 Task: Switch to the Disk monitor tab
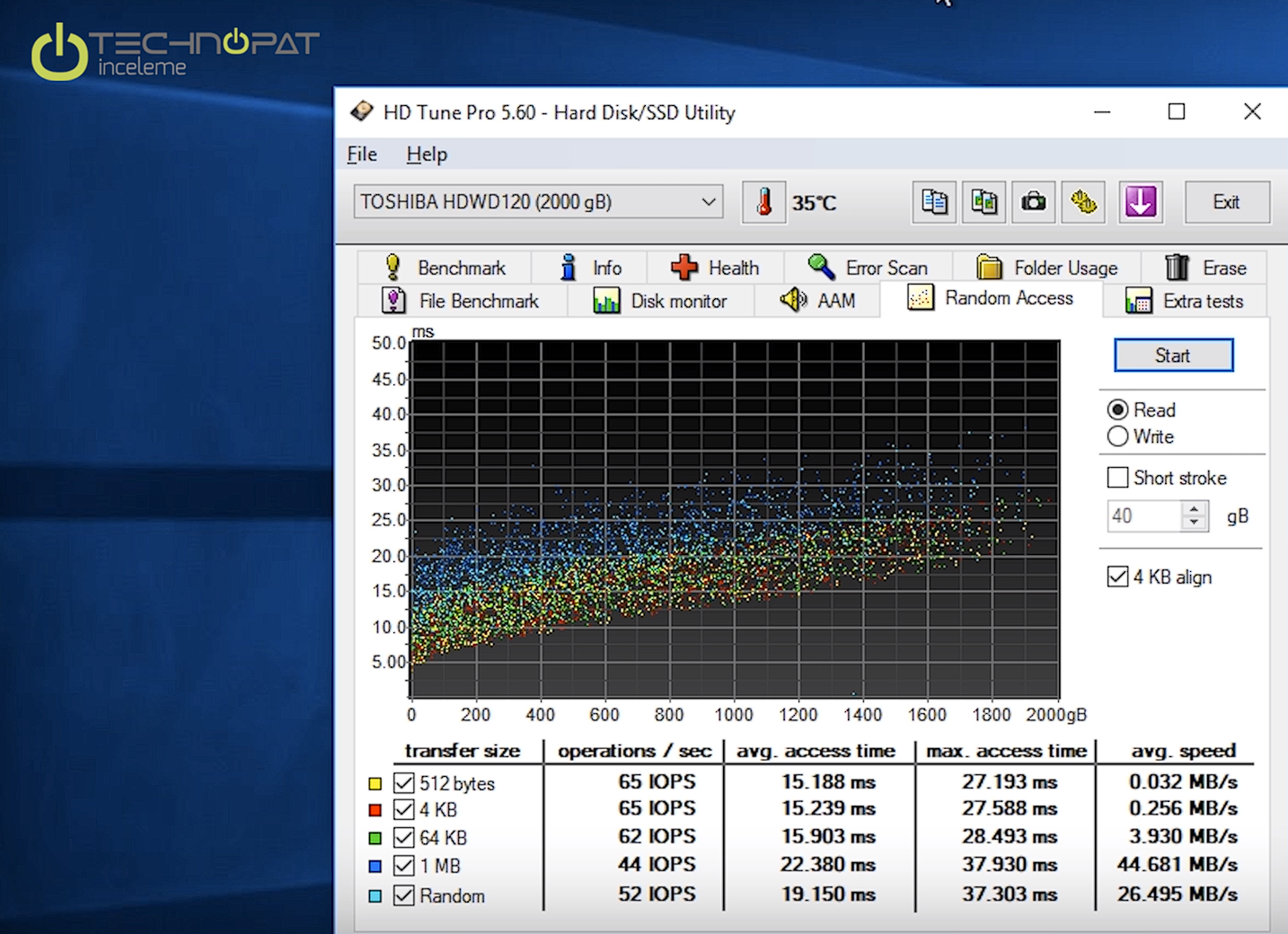660,301
